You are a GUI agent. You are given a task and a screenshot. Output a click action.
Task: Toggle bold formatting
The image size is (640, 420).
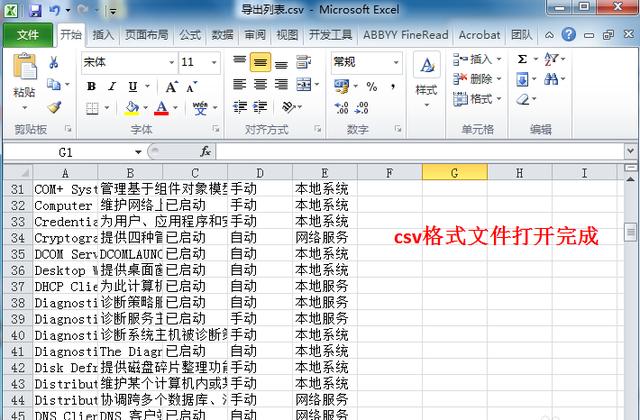click(91, 86)
